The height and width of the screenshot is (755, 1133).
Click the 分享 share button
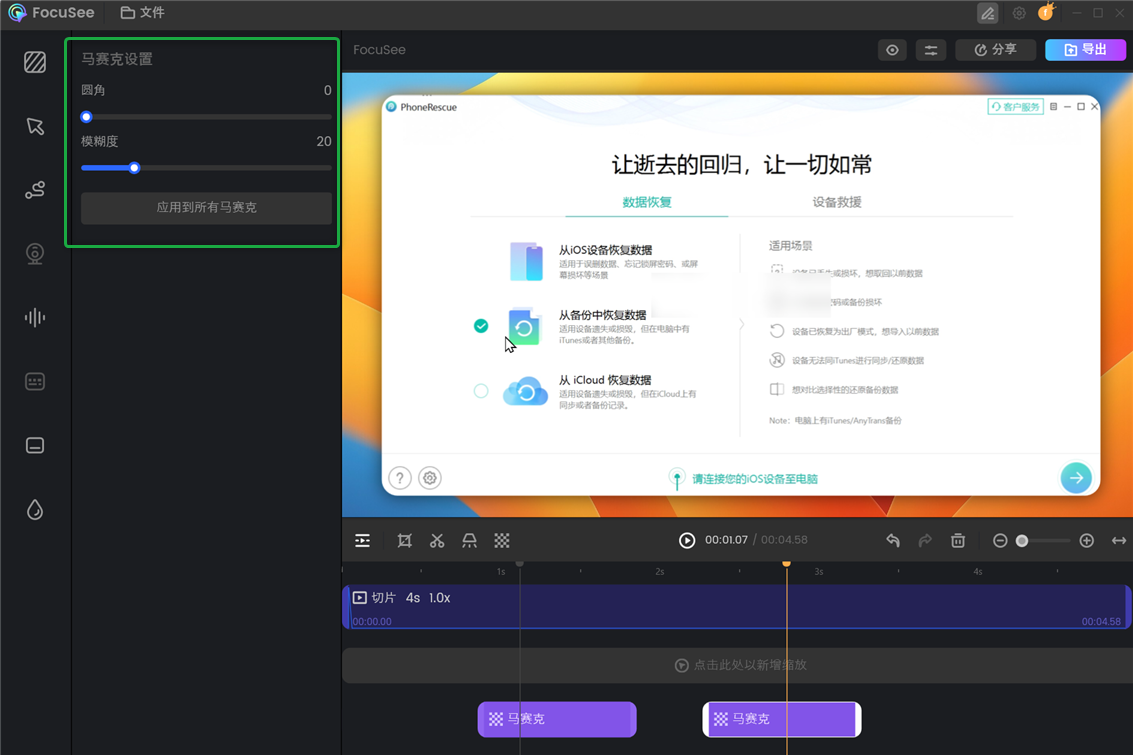pyautogui.click(x=996, y=50)
